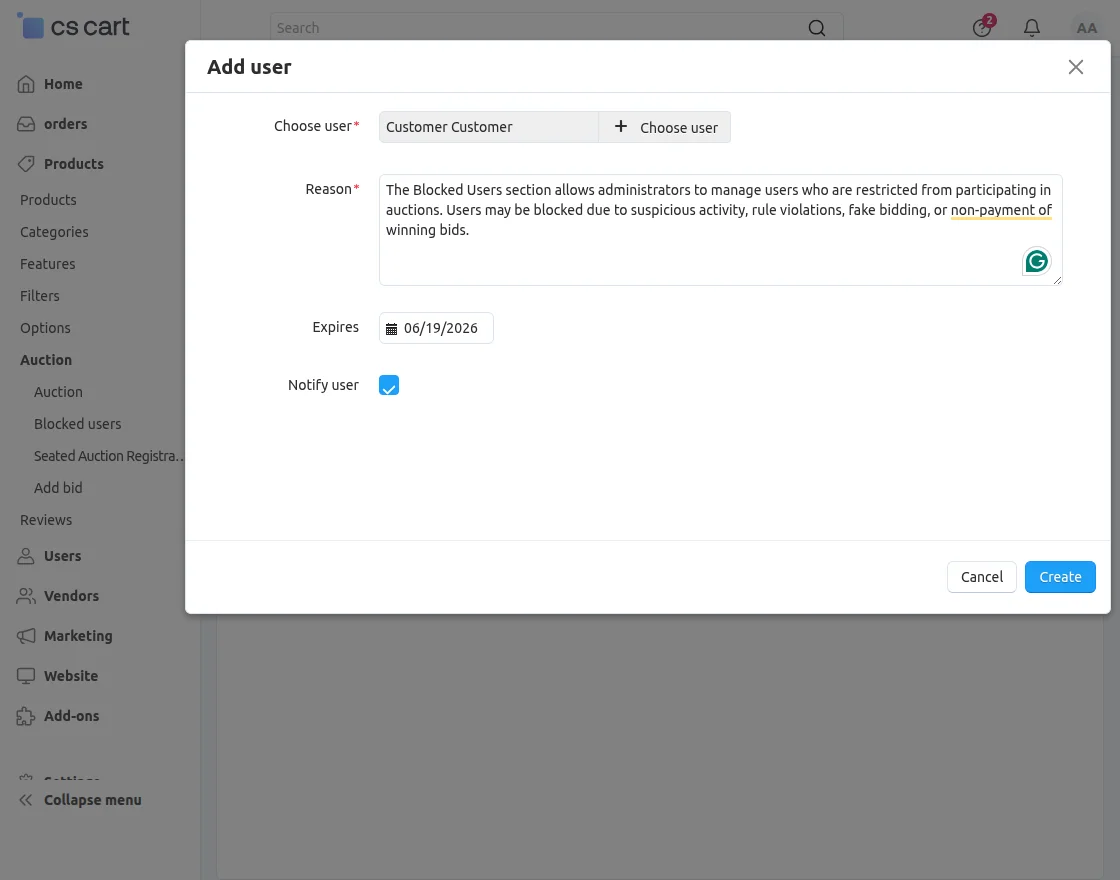Open Filters in sidebar
Viewport: 1120px width, 880px height.
39,296
